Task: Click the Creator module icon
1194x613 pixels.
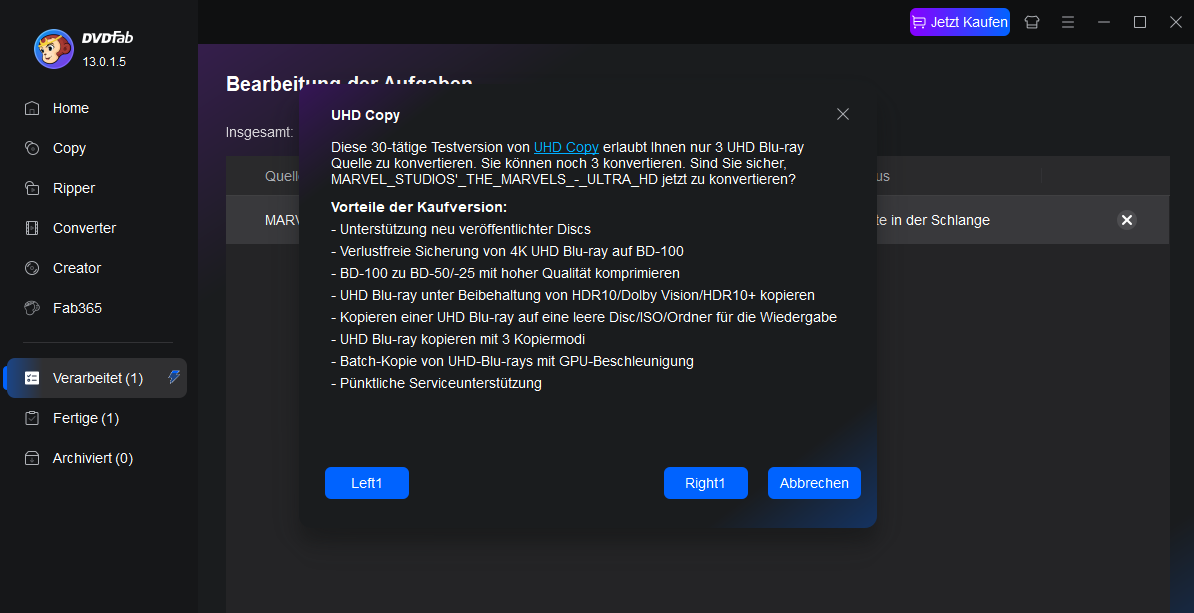Action: click(32, 268)
